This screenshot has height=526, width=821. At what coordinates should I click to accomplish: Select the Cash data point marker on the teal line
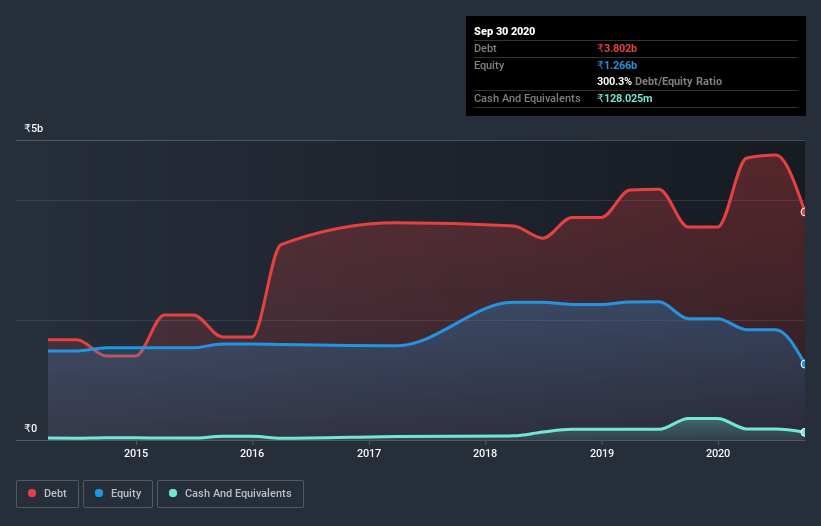pyautogui.click(x=804, y=432)
